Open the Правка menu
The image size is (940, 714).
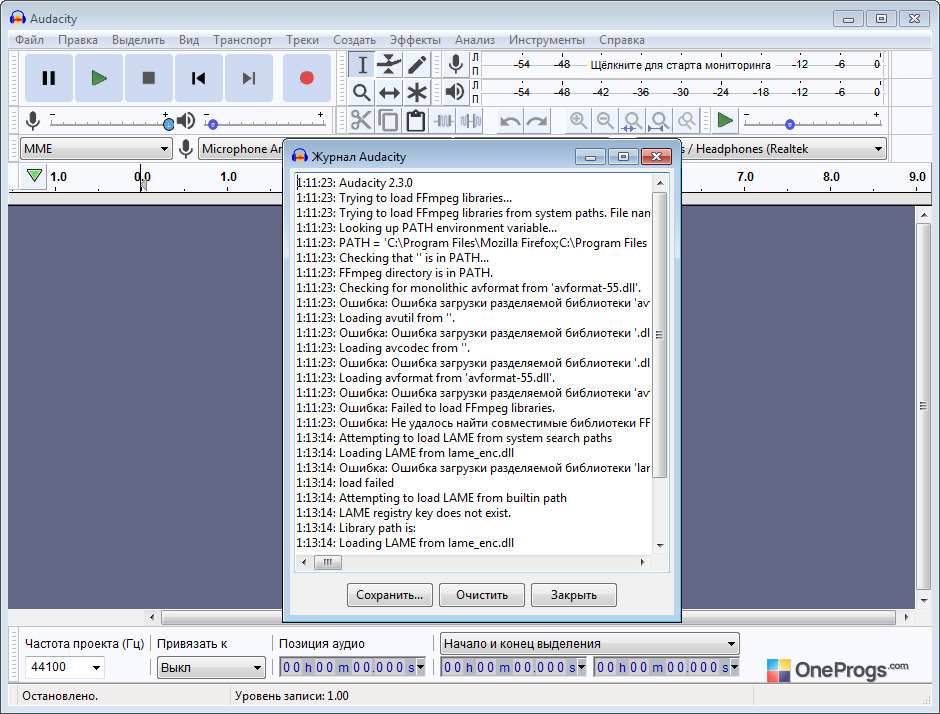point(78,40)
